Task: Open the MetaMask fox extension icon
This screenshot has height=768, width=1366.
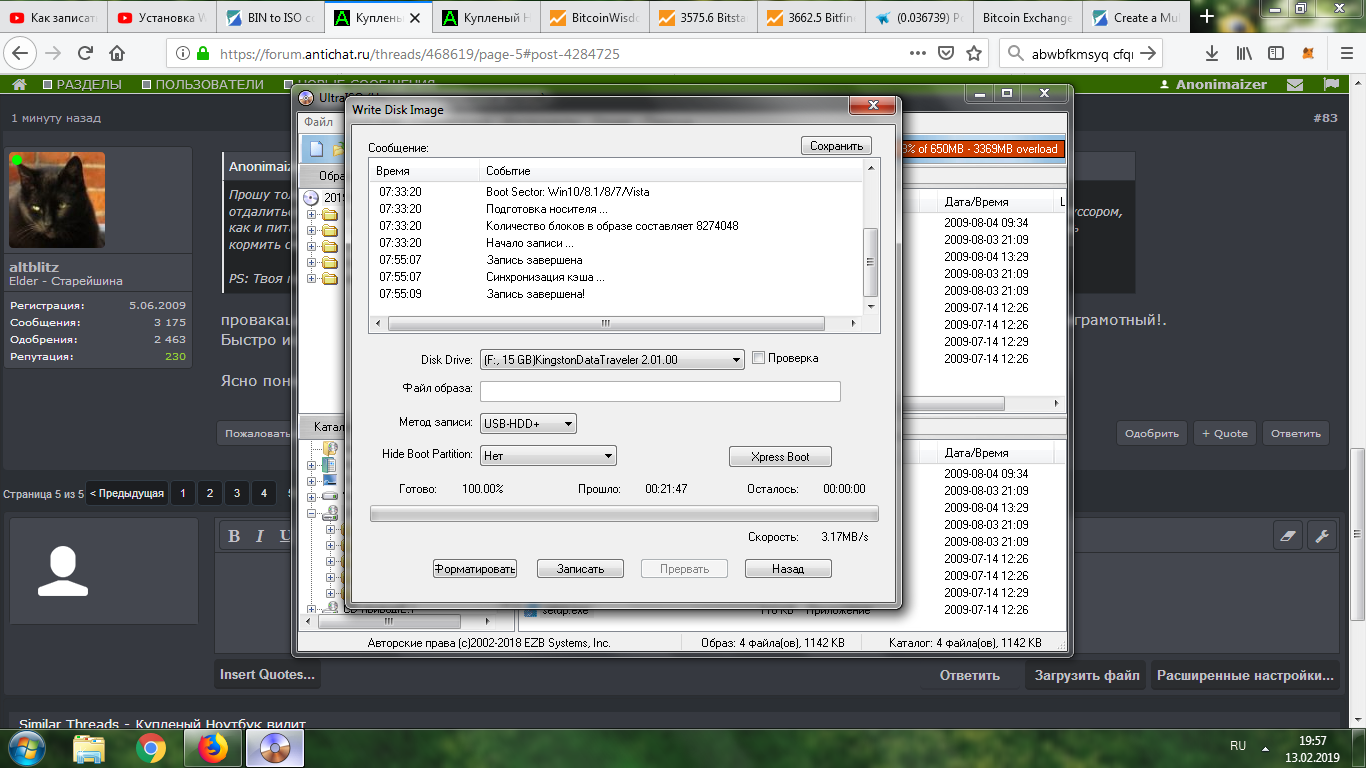Action: (x=1309, y=53)
